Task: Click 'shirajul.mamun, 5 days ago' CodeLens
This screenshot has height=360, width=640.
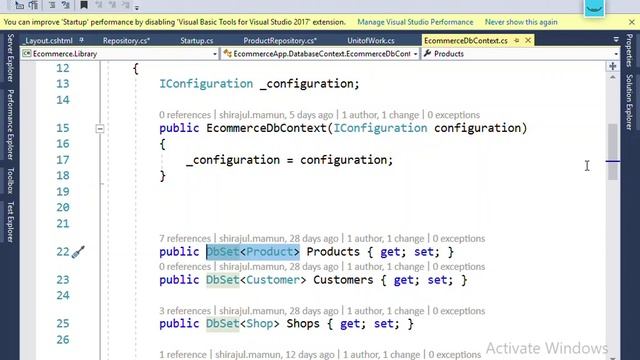Action: click(276, 115)
